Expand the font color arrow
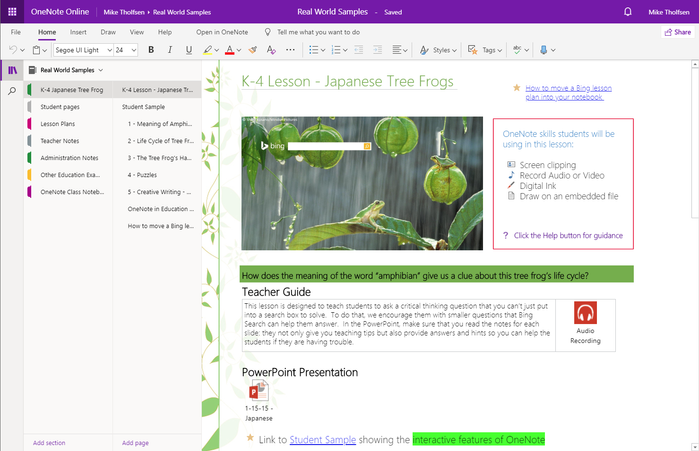 click(x=239, y=50)
